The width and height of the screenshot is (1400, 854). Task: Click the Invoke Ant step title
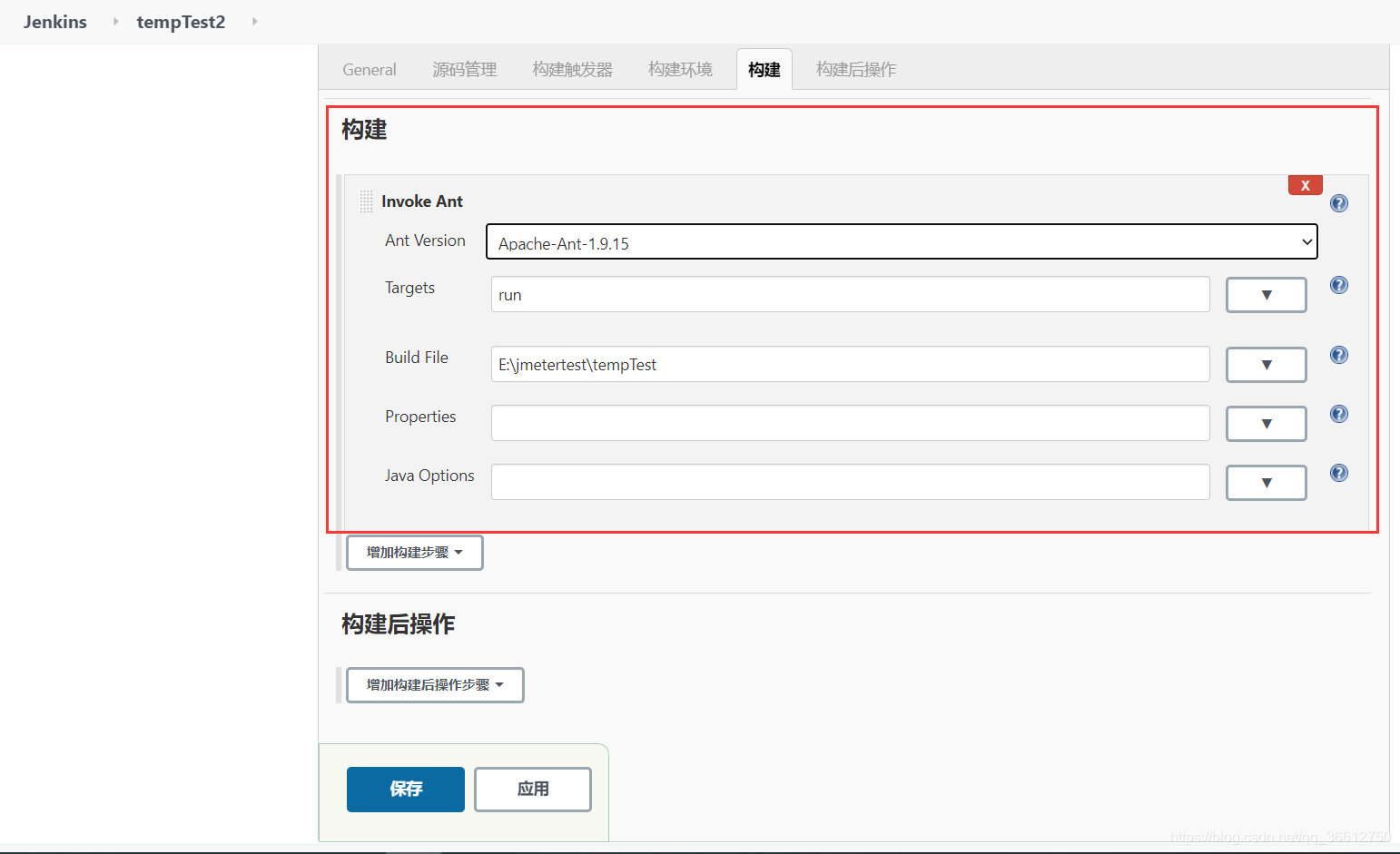[x=422, y=201]
